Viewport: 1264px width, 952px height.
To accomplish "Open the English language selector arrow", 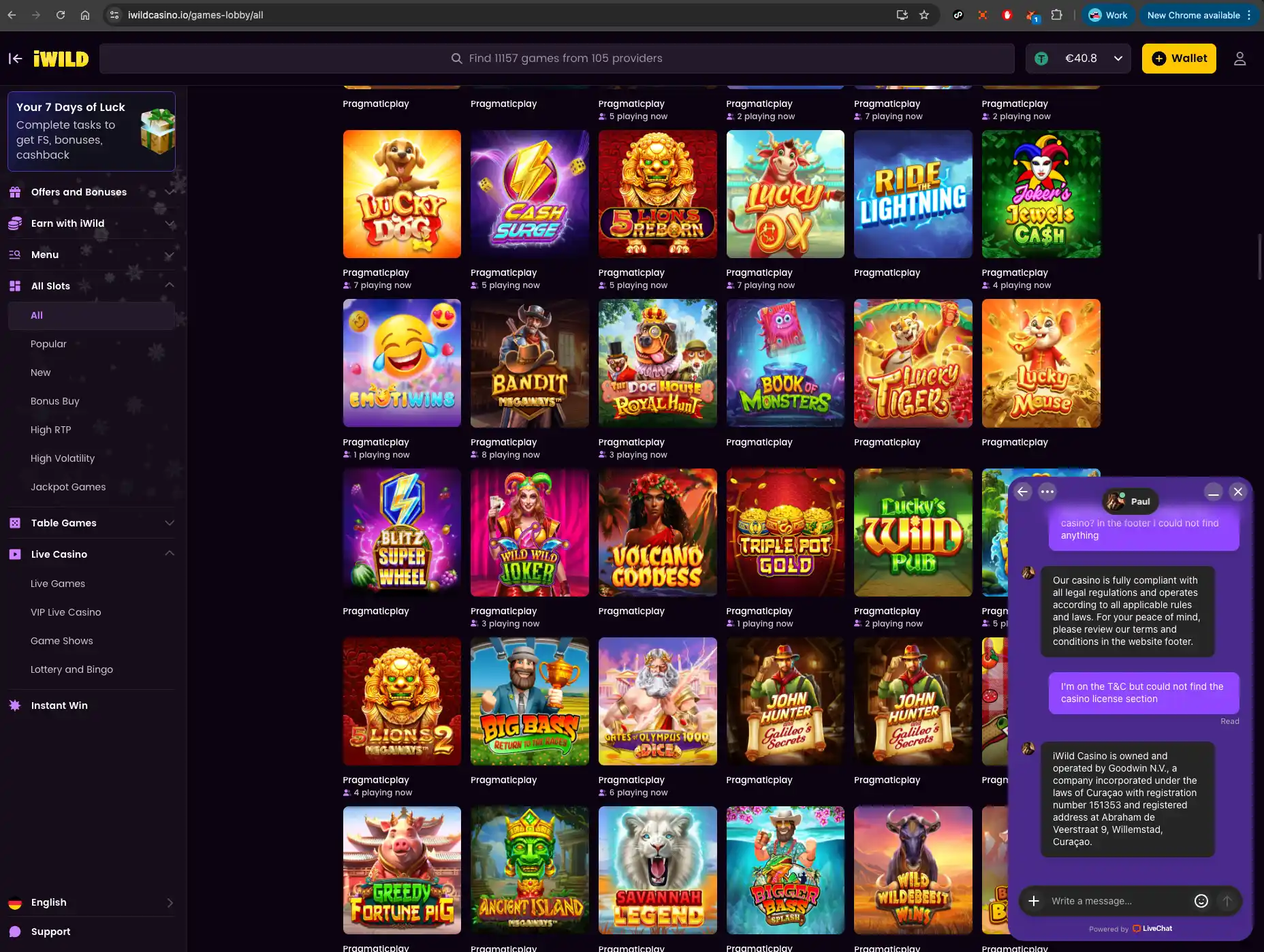I will tap(170, 903).
